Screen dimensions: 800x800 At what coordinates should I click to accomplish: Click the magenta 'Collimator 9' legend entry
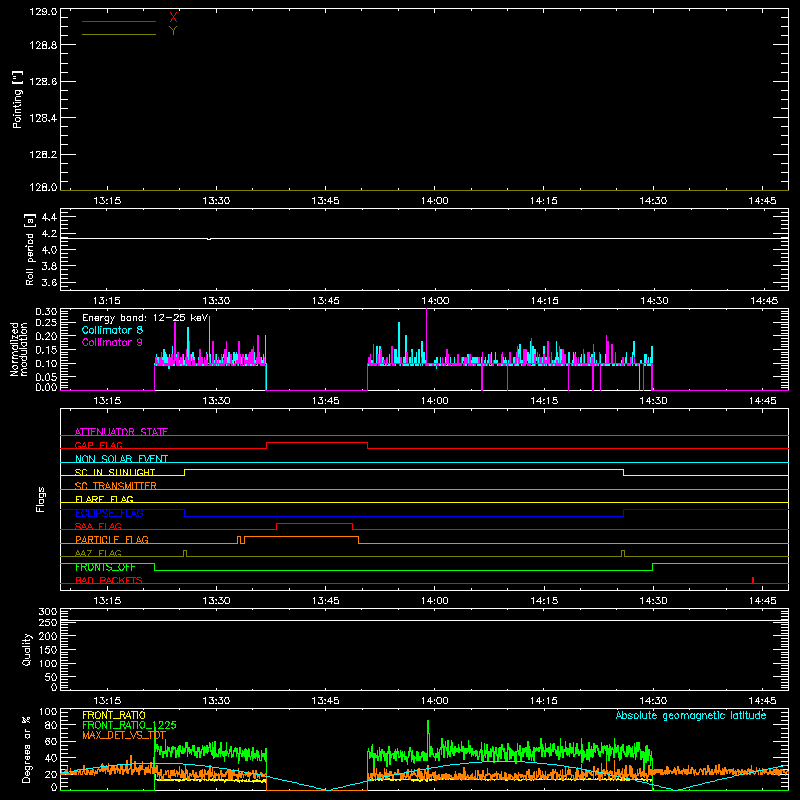112,342
